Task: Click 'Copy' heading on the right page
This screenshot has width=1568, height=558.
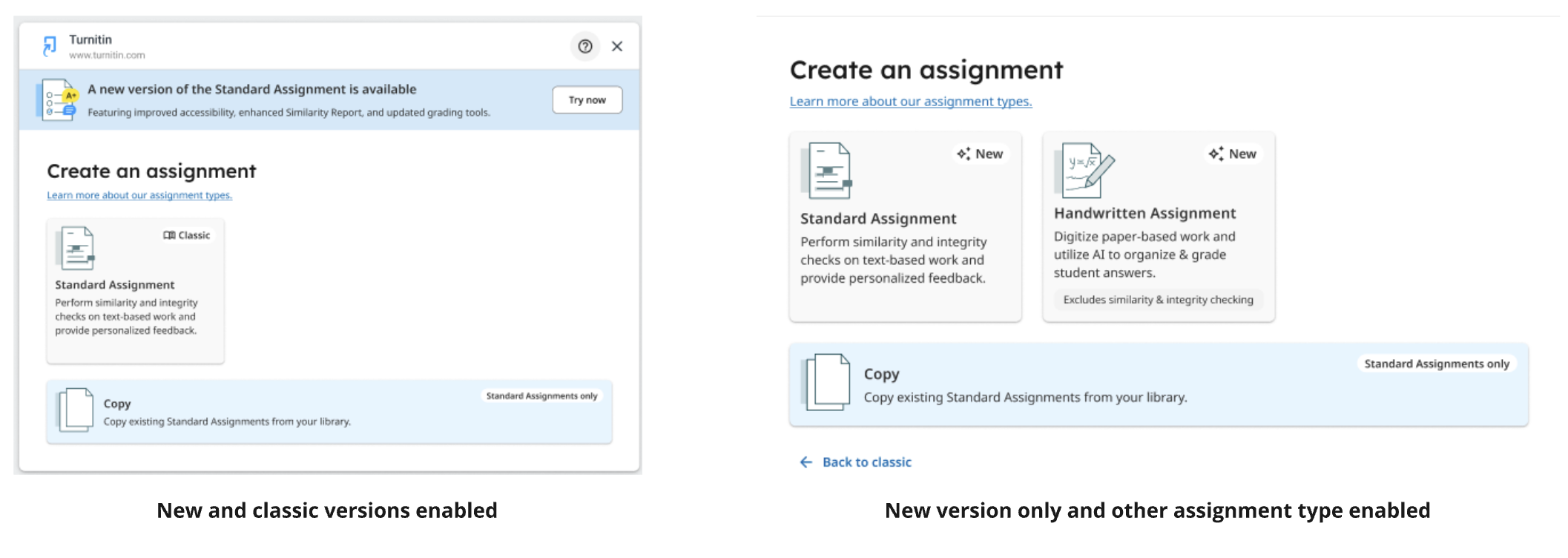Action: 881,374
